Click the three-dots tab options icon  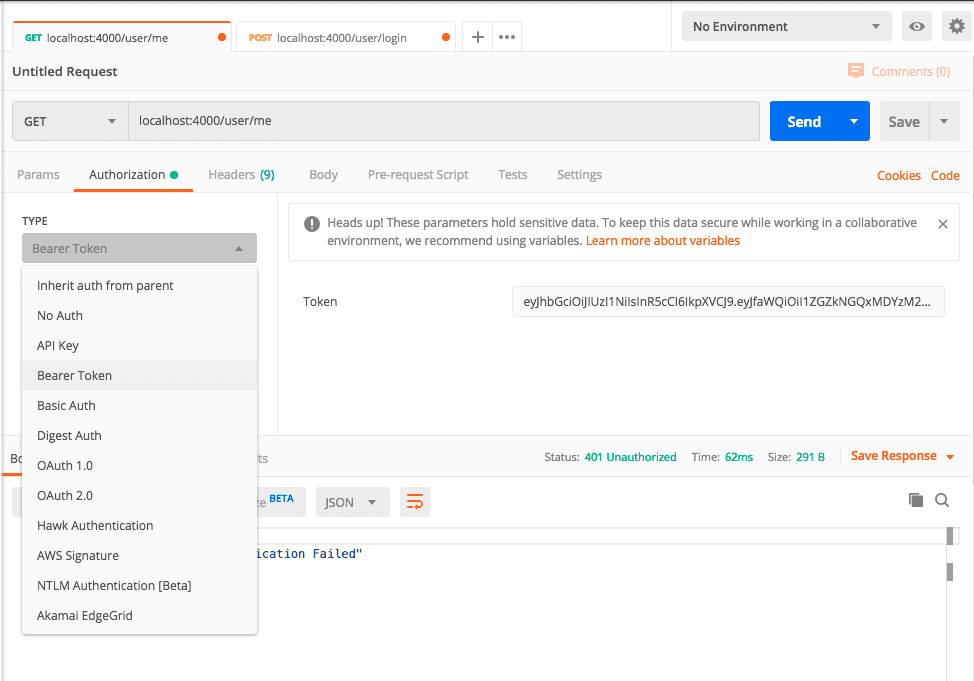507,37
